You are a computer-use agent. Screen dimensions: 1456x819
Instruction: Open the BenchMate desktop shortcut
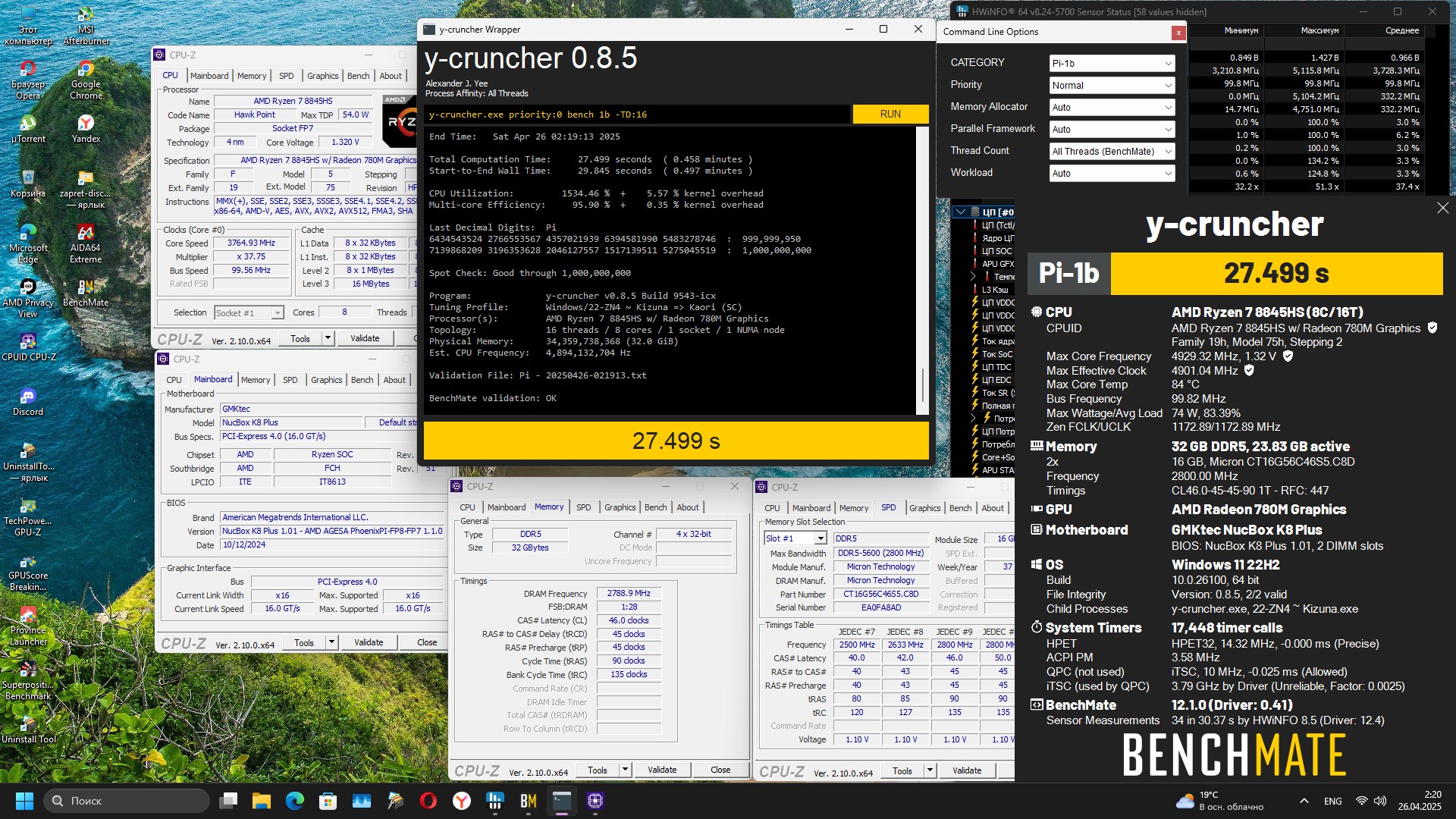(x=86, y=292)
